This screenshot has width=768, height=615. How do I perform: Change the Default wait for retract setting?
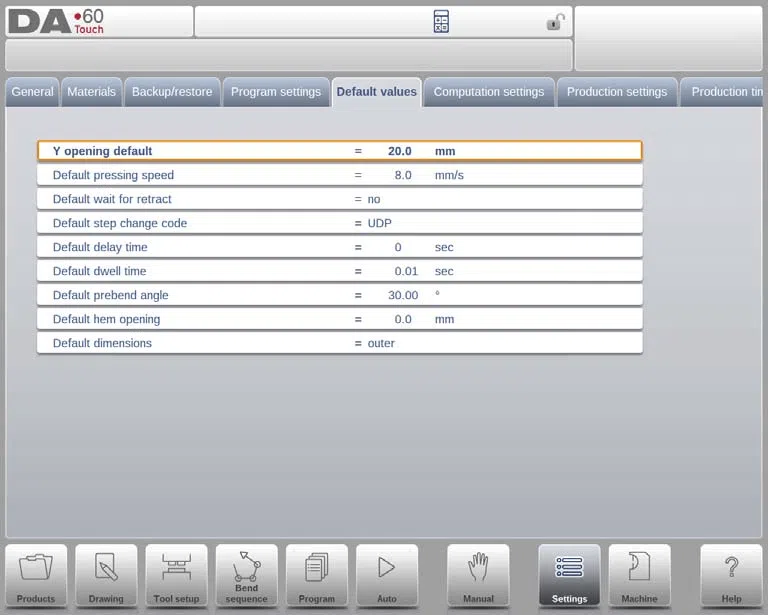click(339, 199)
